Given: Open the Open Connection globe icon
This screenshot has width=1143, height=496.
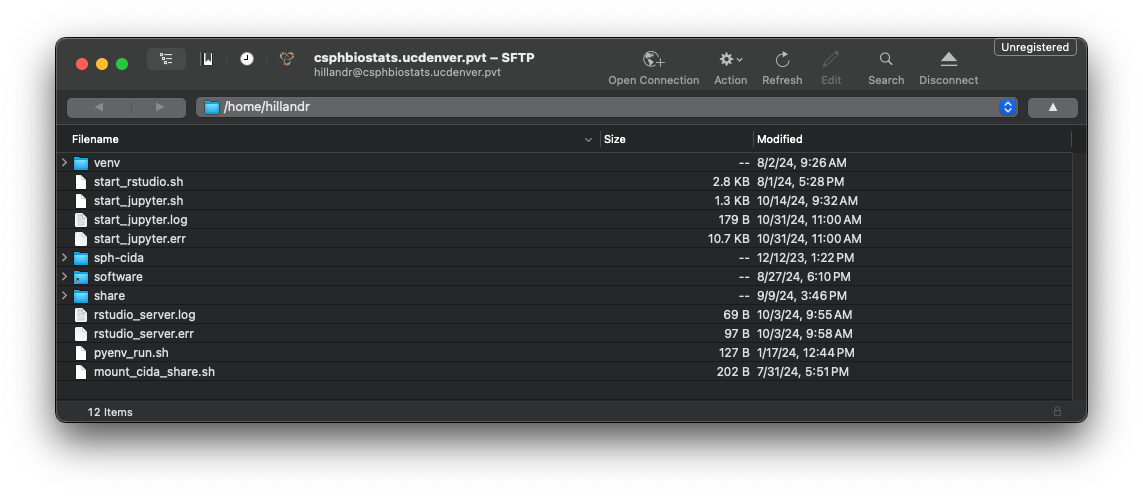Looking at the screenshot, I should tap(653, 59).
